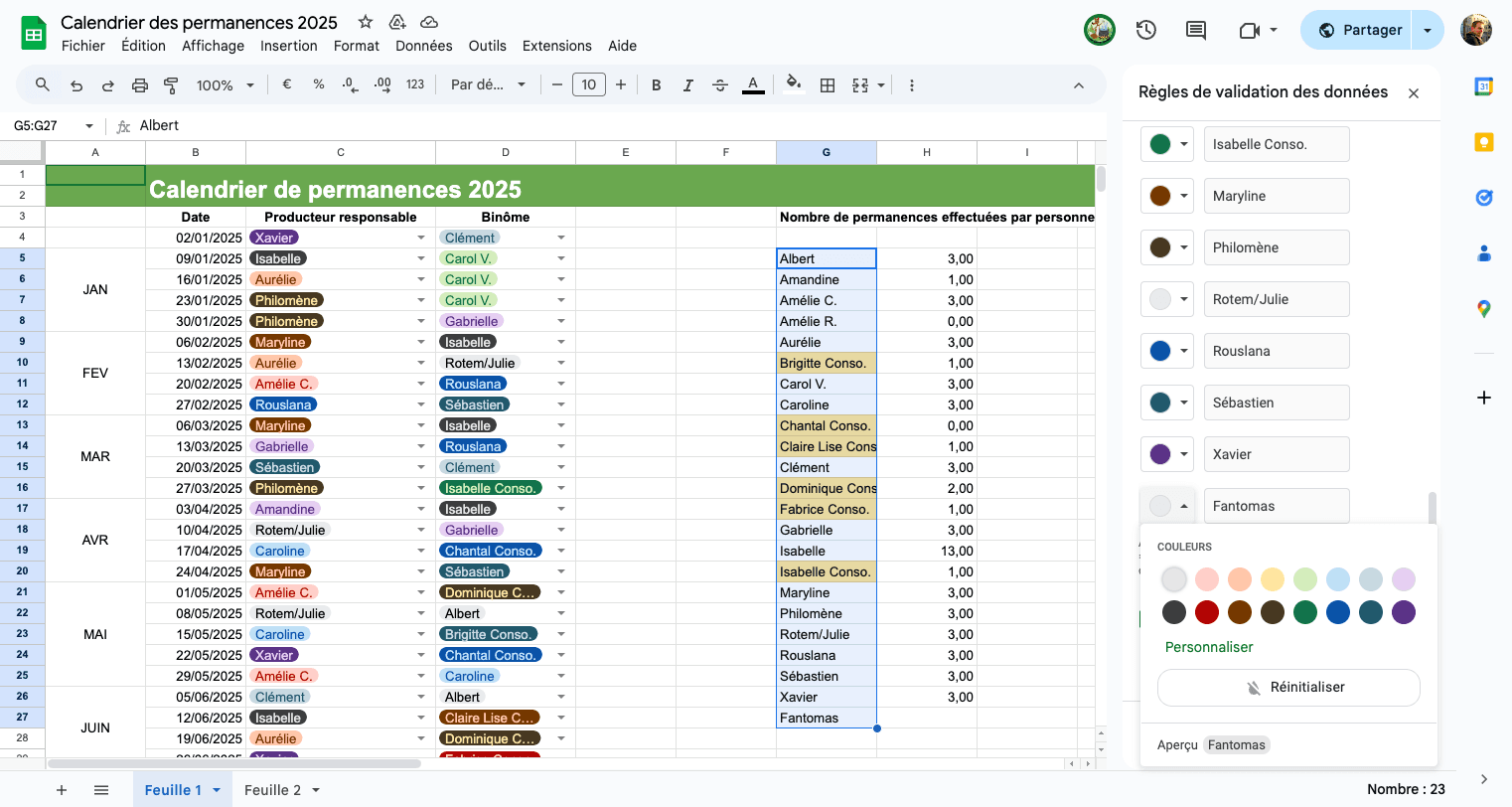
Task: Open color dropdown for Rouslana rule
Action: pos(1167,351)
